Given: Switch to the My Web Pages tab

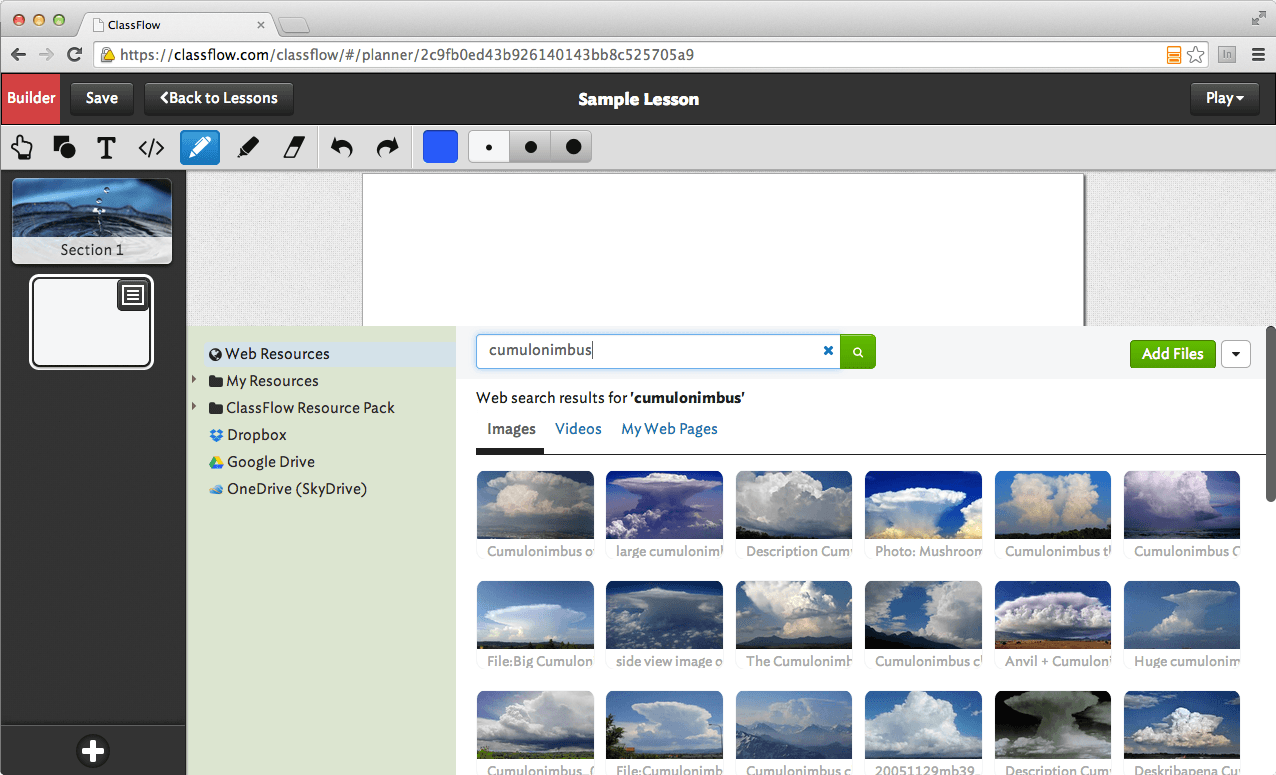Looking at the screenshot, I should point(669,429).
